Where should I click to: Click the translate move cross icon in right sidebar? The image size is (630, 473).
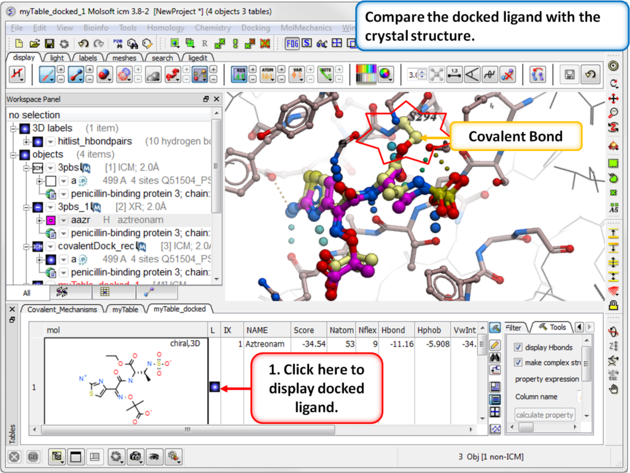[x=614, y=98]
